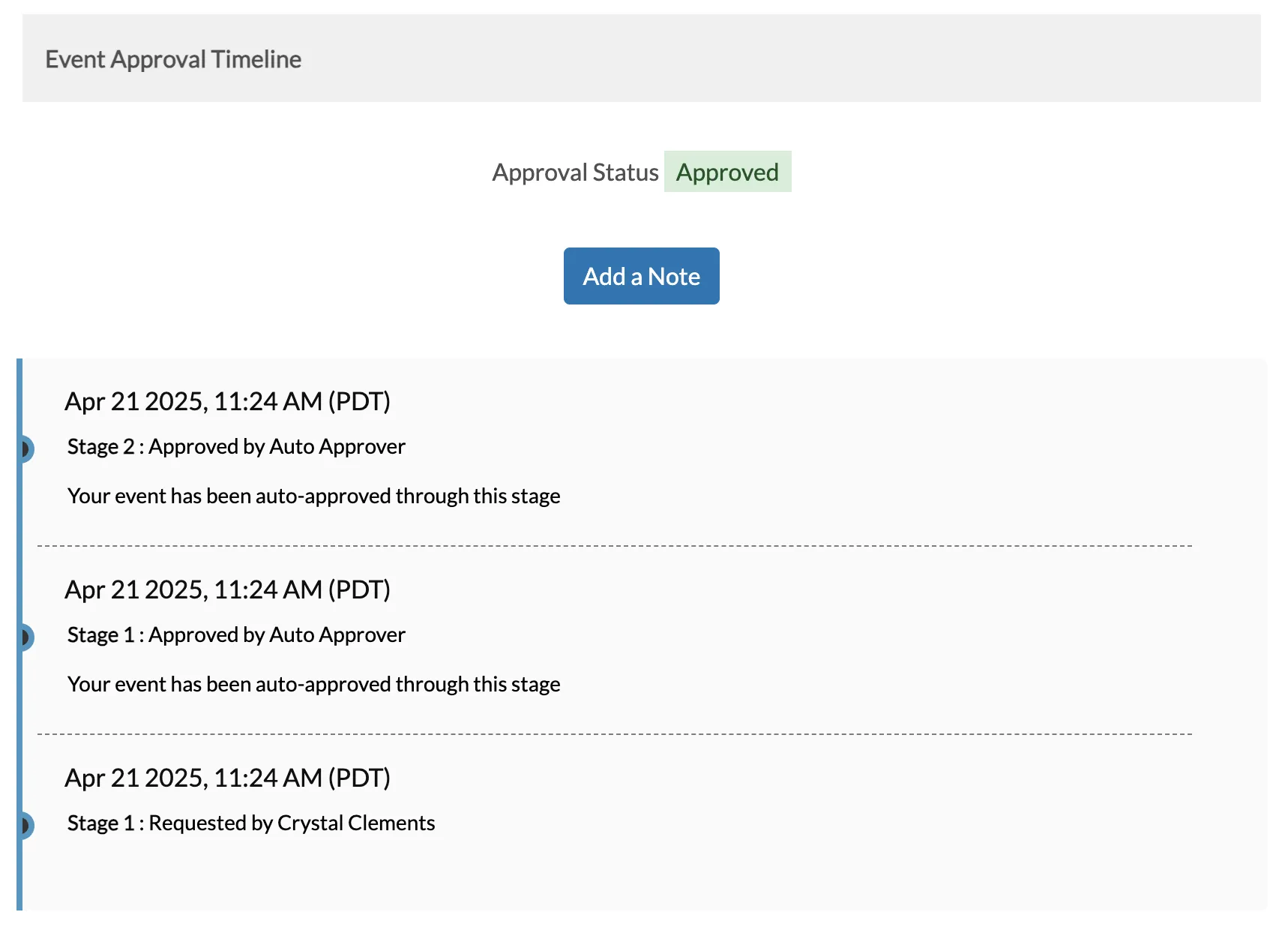Click the timestamp above Stage 1 Approved entry
The width and height of the screenshot is (1288, 936).
click(227, 589)
